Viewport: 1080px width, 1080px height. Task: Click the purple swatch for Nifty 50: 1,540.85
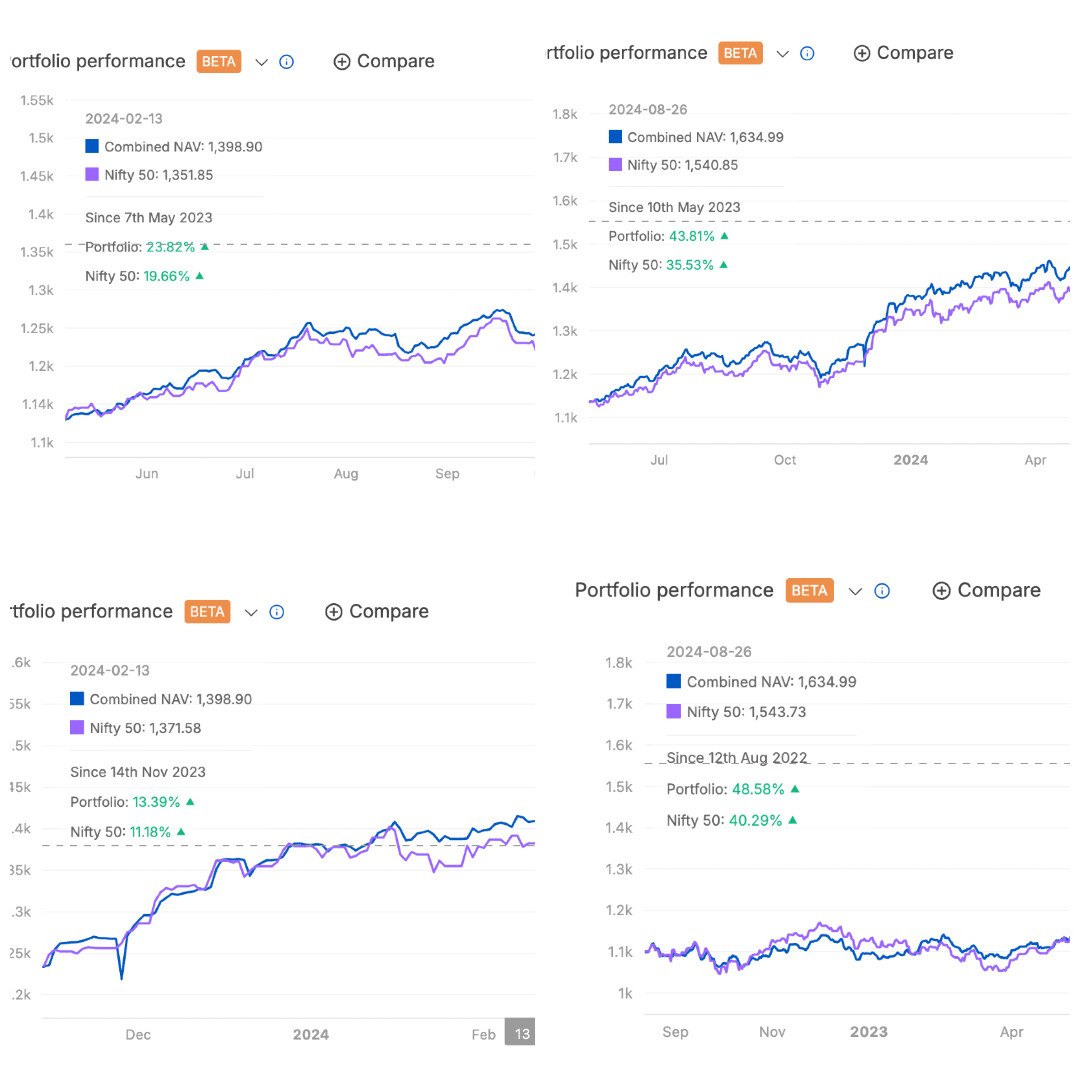[615, 165]
